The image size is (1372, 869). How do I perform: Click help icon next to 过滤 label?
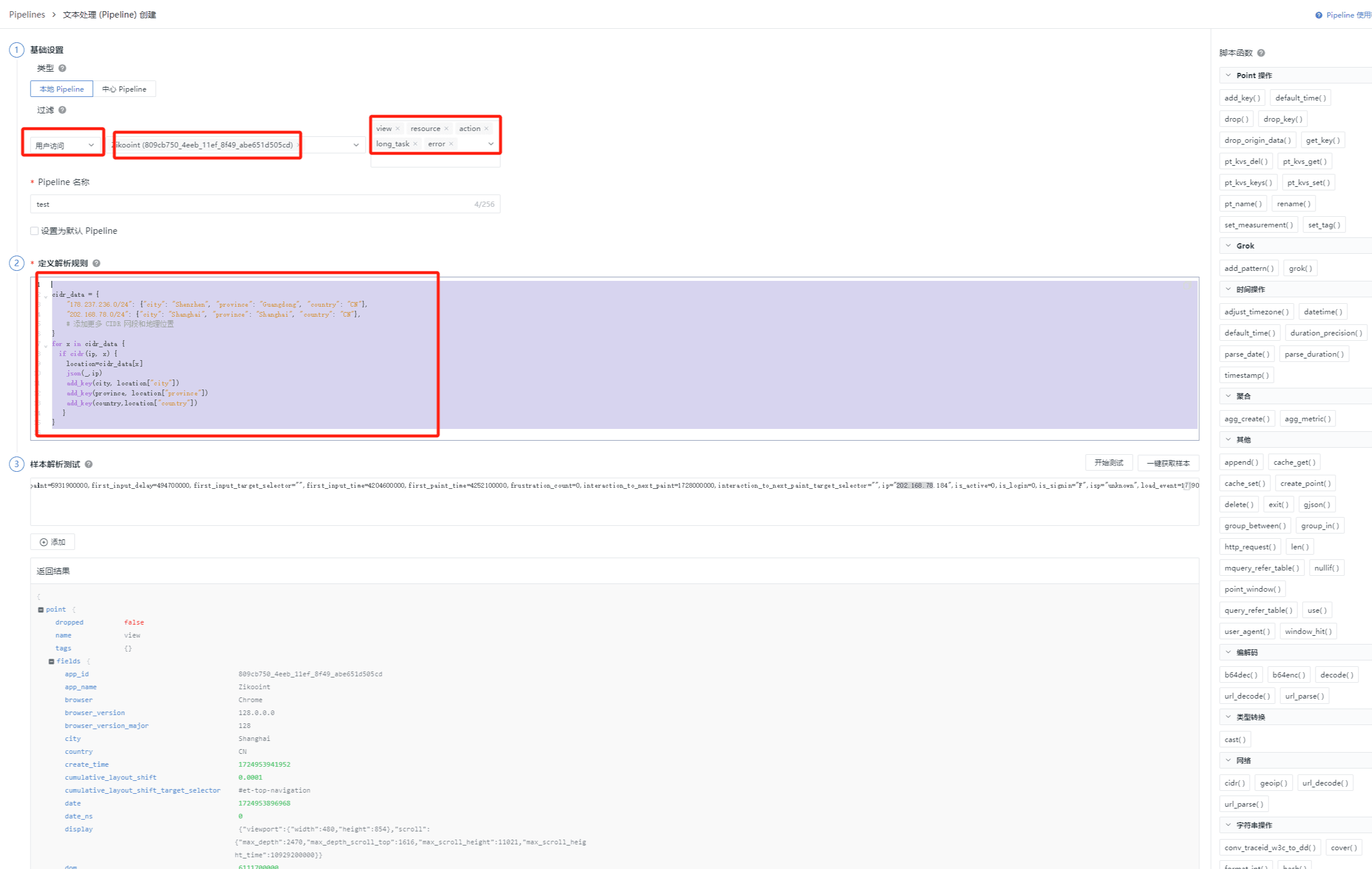click(x=62, y=110)
